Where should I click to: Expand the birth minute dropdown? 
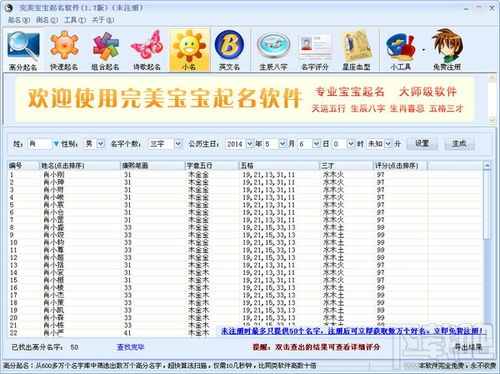coord(388,144)
